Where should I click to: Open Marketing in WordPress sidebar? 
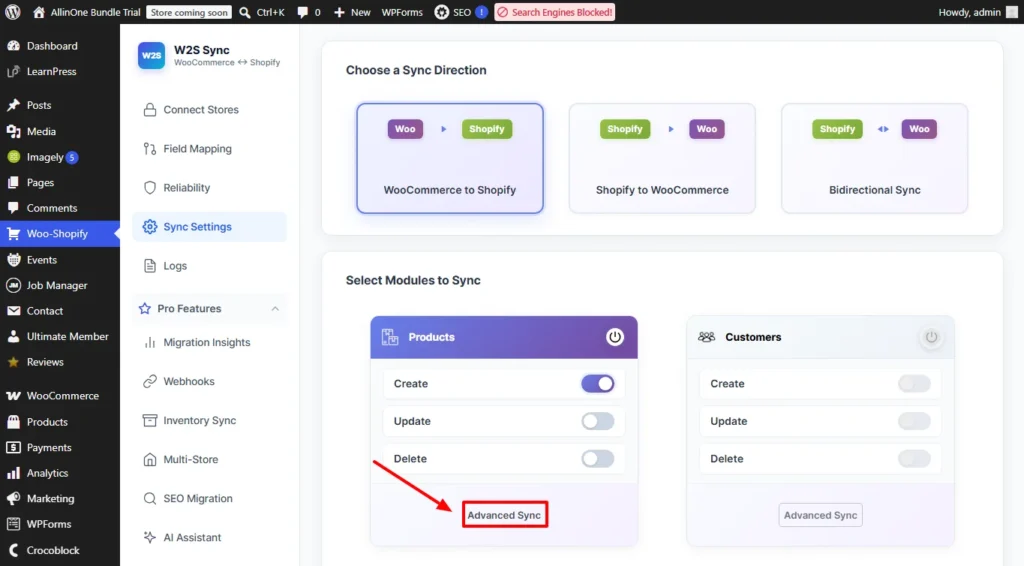pos(59,498)
